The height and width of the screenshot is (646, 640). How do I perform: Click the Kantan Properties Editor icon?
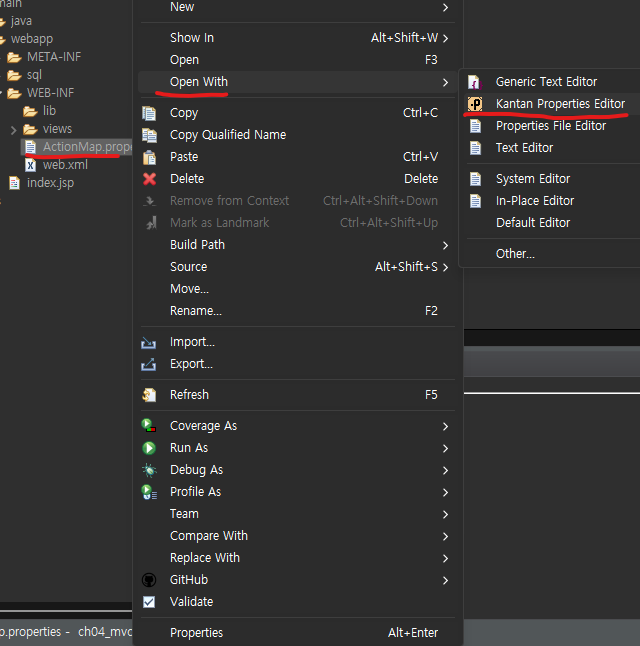(x=475, y=104)
